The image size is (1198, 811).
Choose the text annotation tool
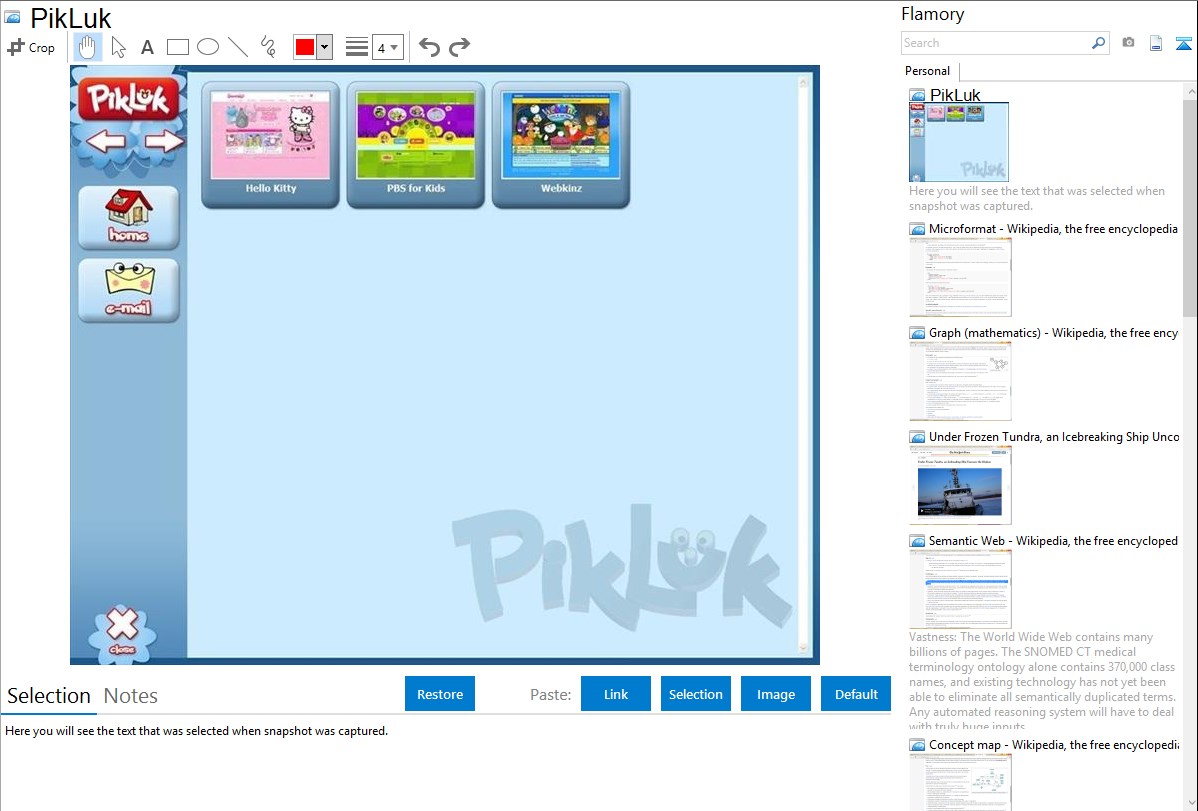147,47
